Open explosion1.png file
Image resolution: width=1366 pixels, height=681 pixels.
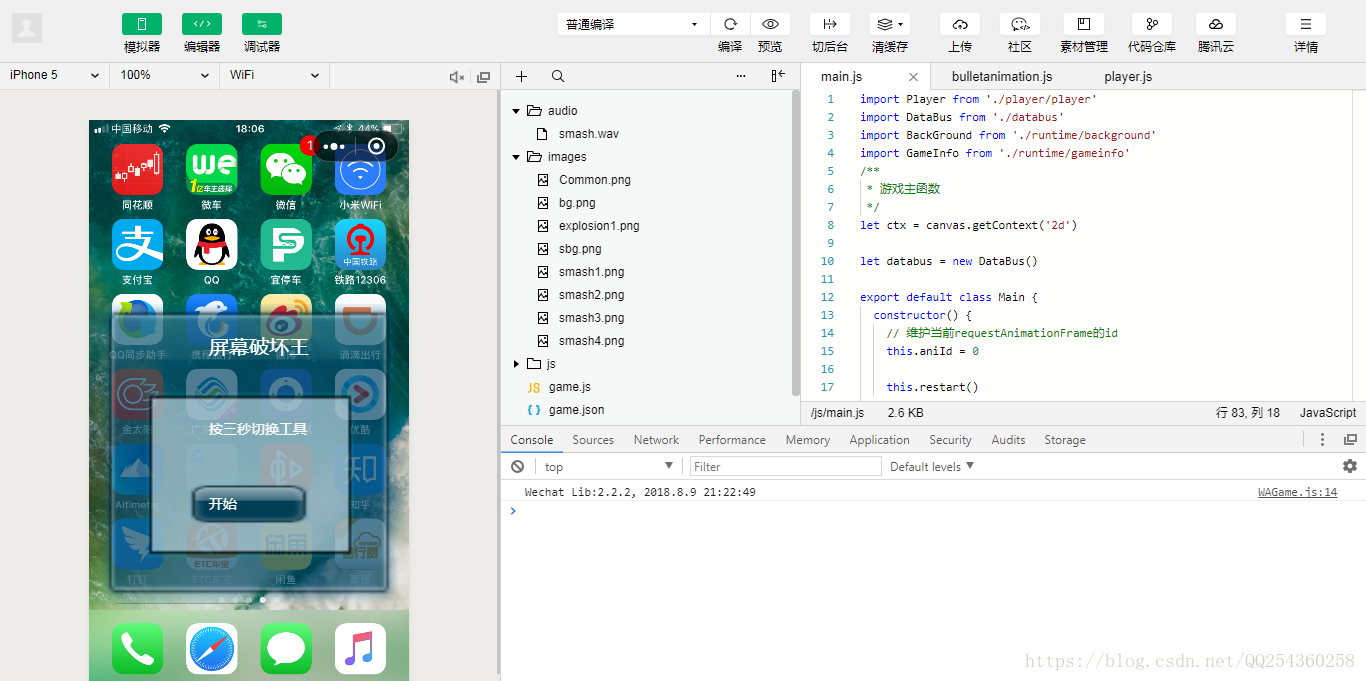tap(599, 226)
